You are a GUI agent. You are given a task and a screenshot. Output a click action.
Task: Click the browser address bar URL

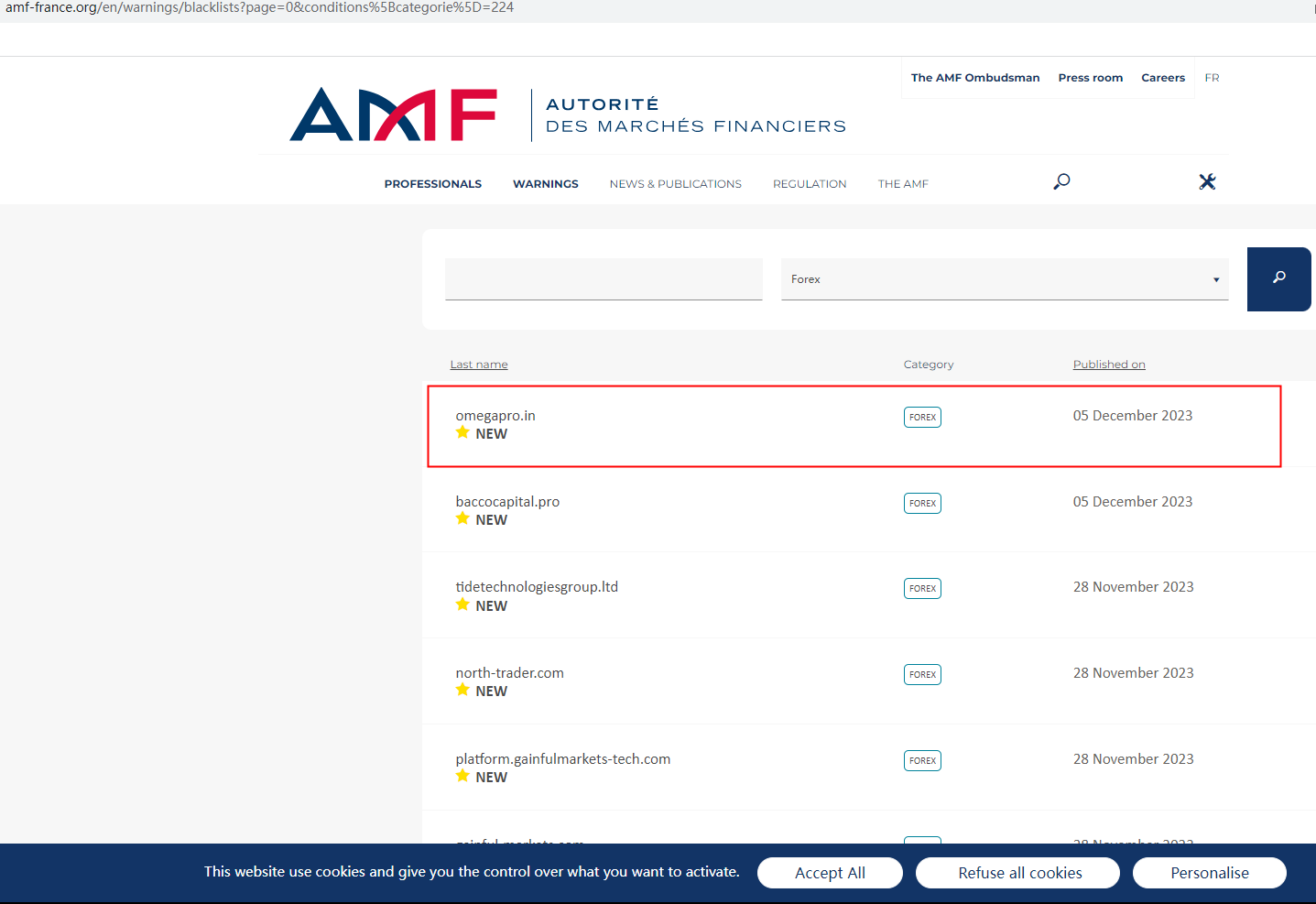pos(259,7)
